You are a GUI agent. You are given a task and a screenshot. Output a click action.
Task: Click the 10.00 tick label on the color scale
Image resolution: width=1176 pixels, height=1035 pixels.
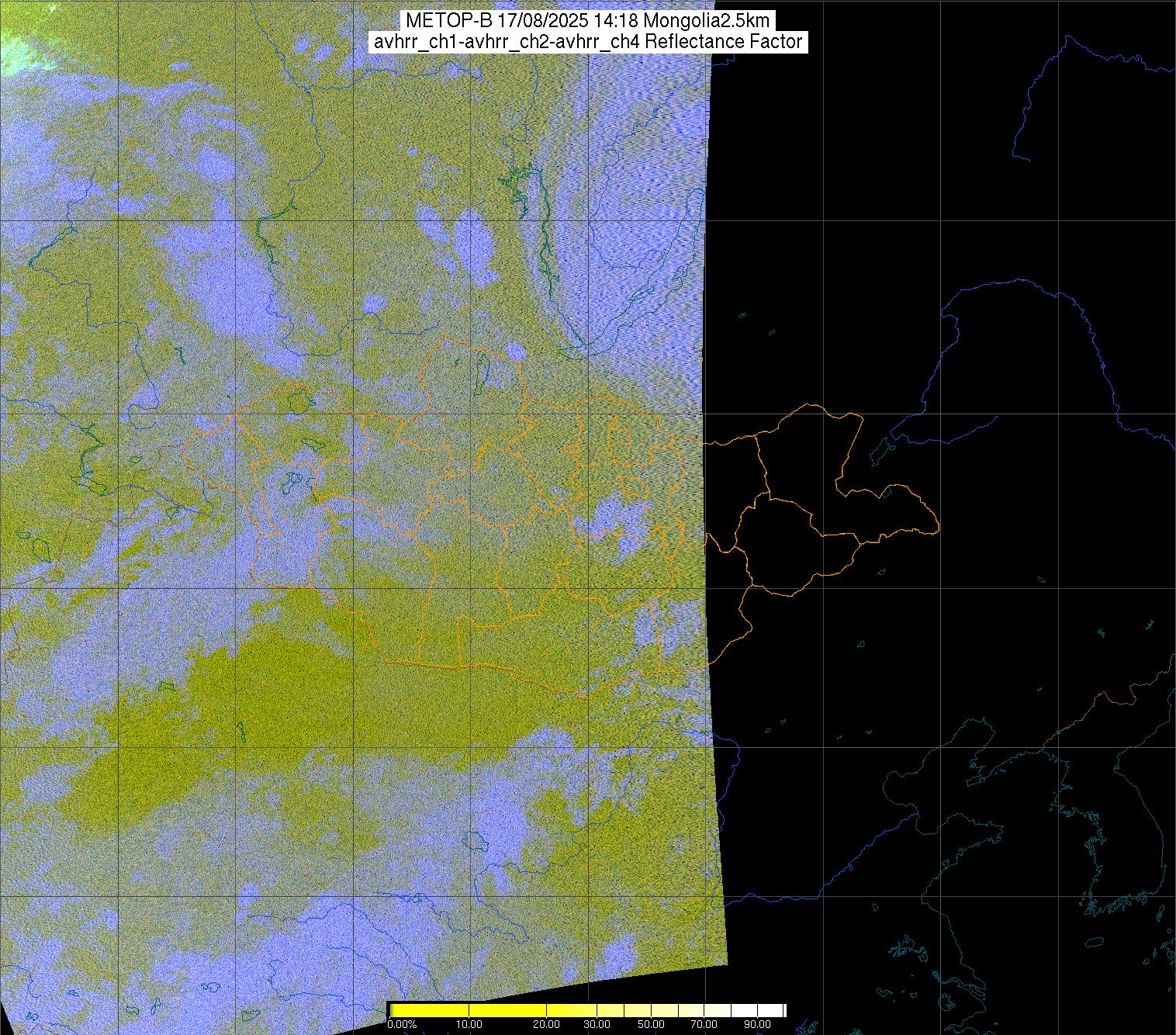tap(469, 1024)
